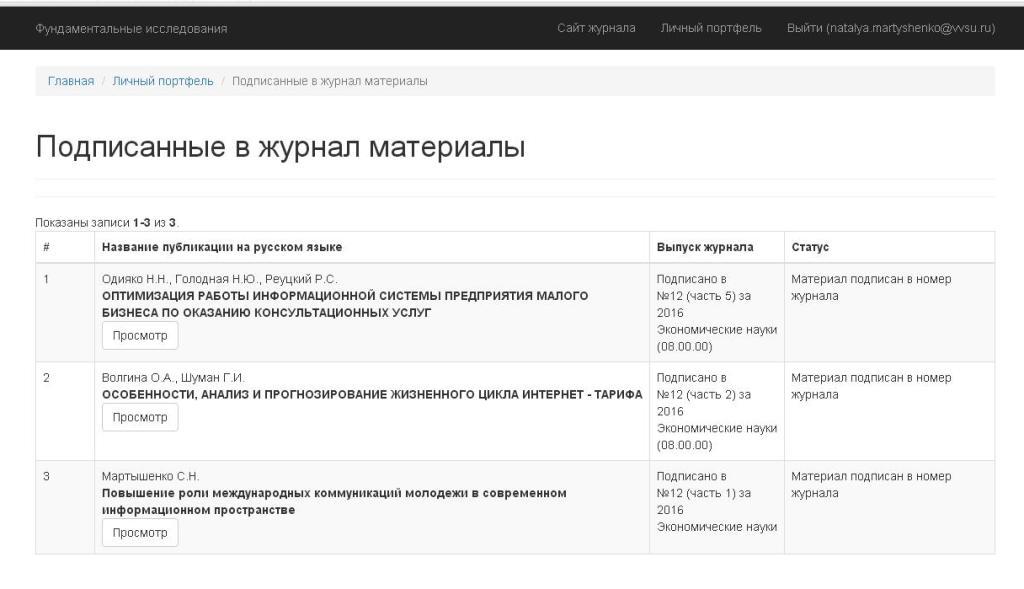Click the Фундаментальные исследования navbar brand
This screenshot has height=589, width=1024.
tap(131, 28)
